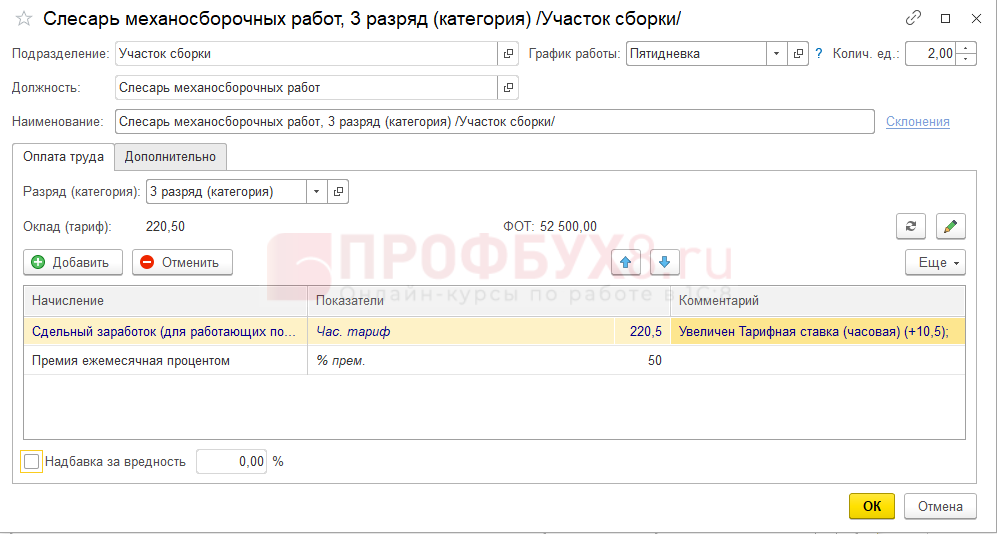Screen dimensions: 997x534
Task: Click Комментарий column header
Action: tap(818, 301)
